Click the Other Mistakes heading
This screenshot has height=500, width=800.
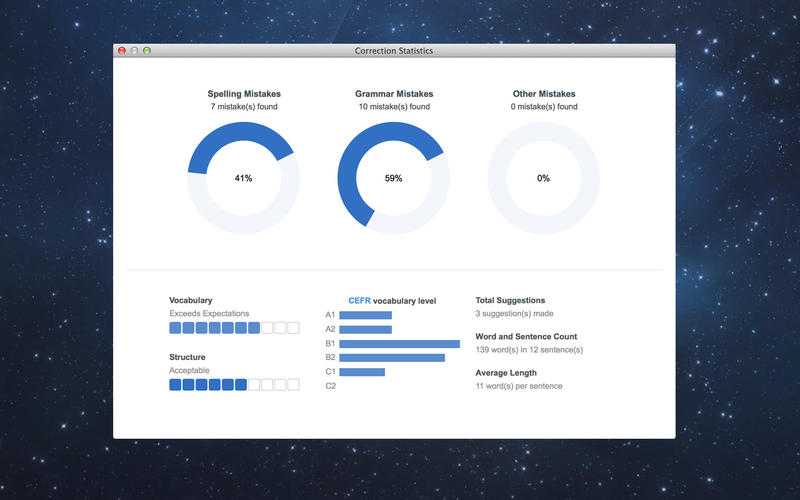click(544, 94)
